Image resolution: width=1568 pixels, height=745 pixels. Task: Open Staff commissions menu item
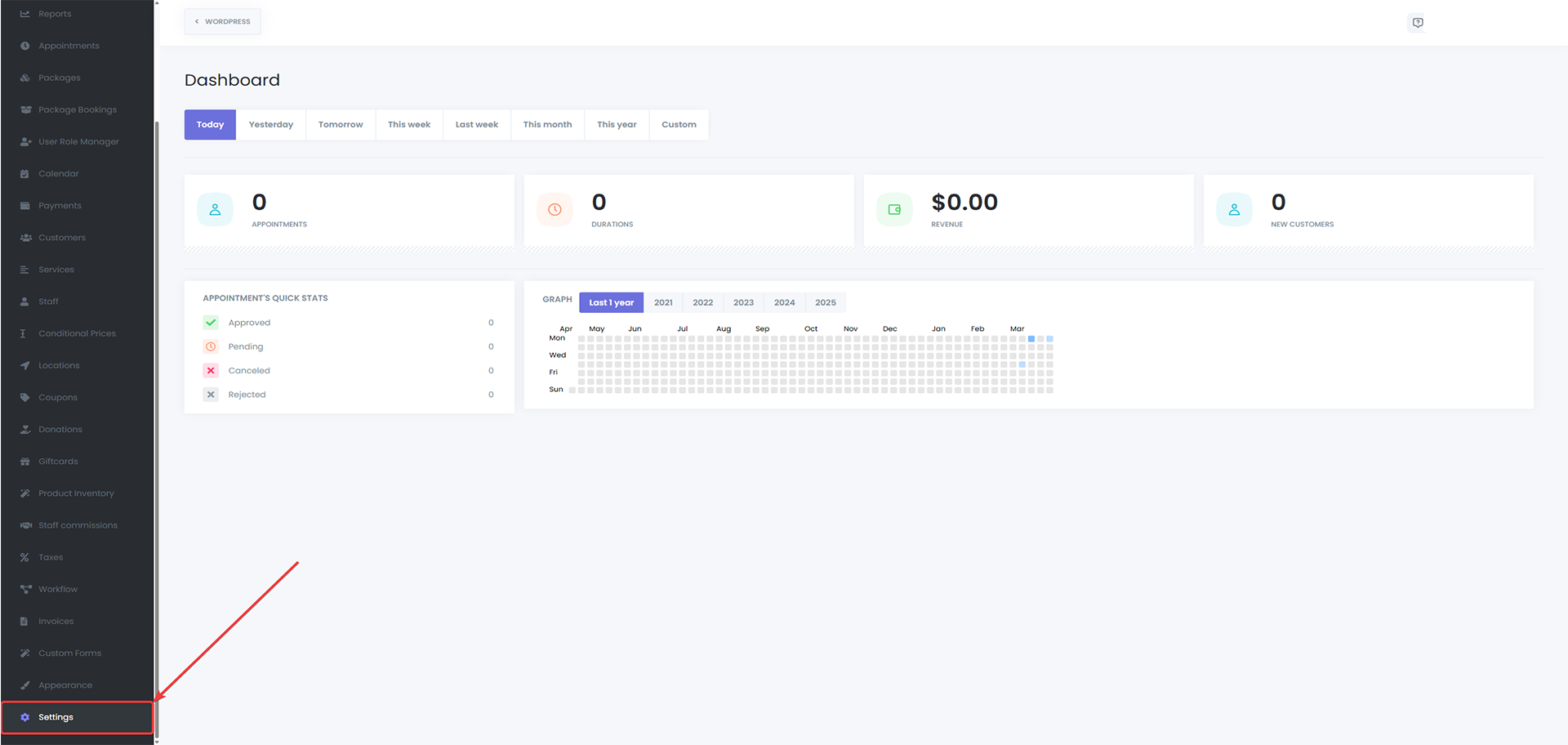click(x=78, y=525)
